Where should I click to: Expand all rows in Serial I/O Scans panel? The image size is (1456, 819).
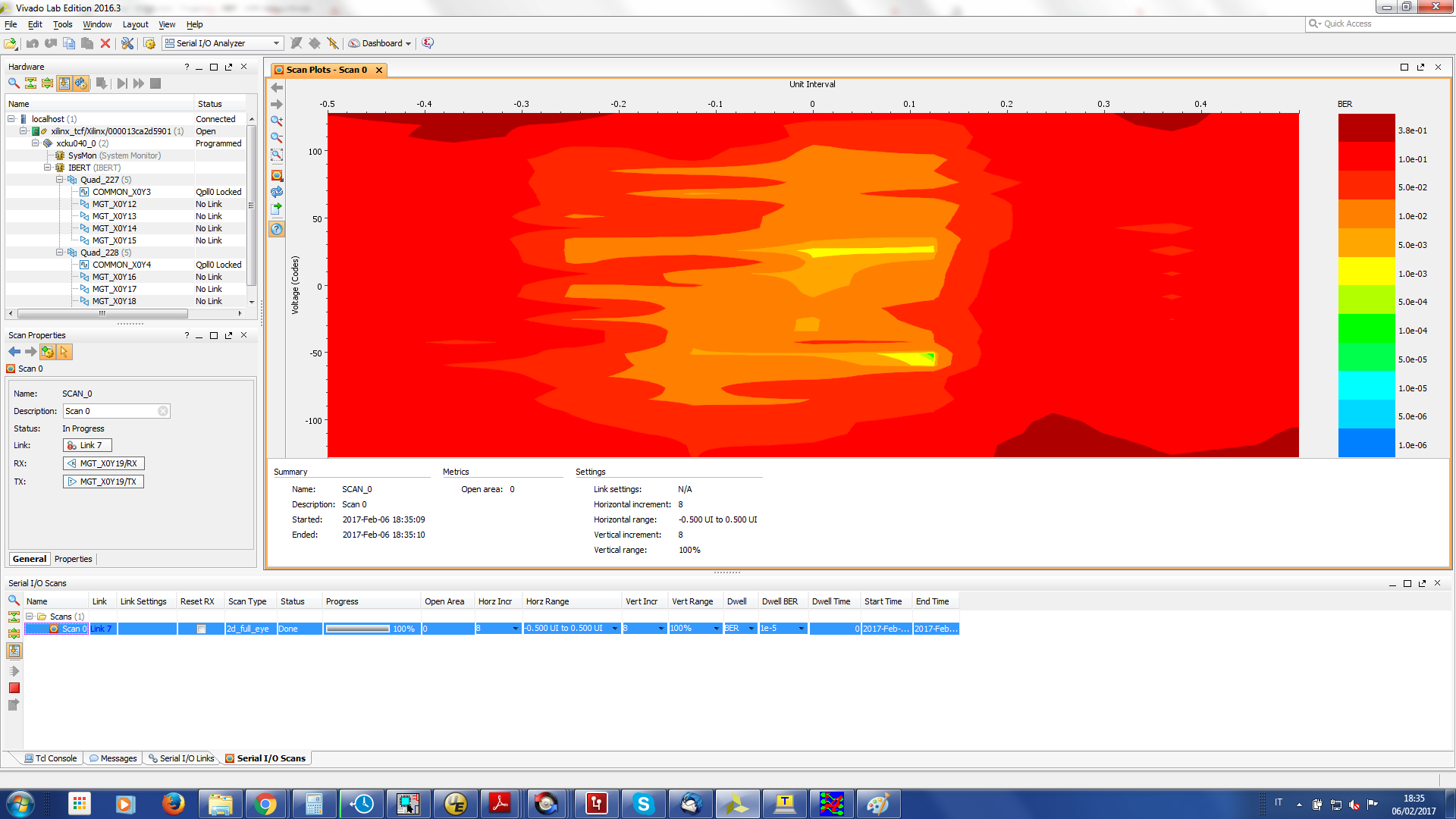14,634
